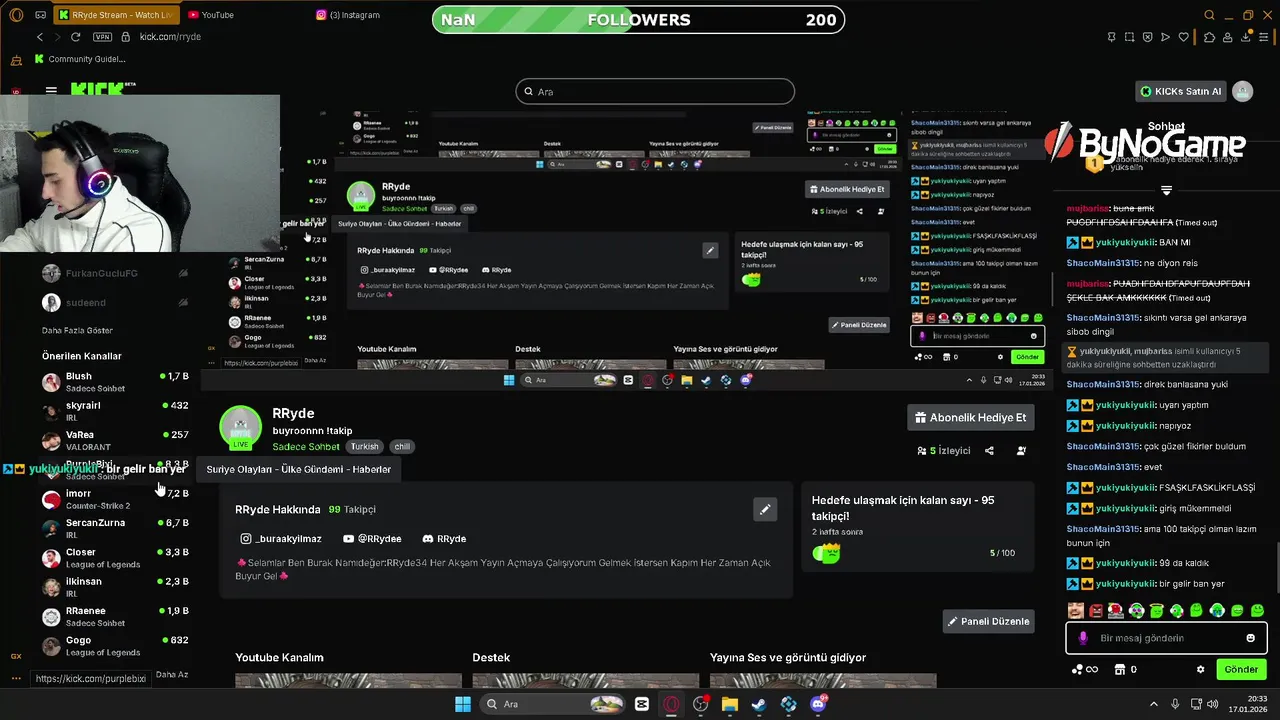
Task: Open the RRyde Discord link
Action: click(444, 538)
